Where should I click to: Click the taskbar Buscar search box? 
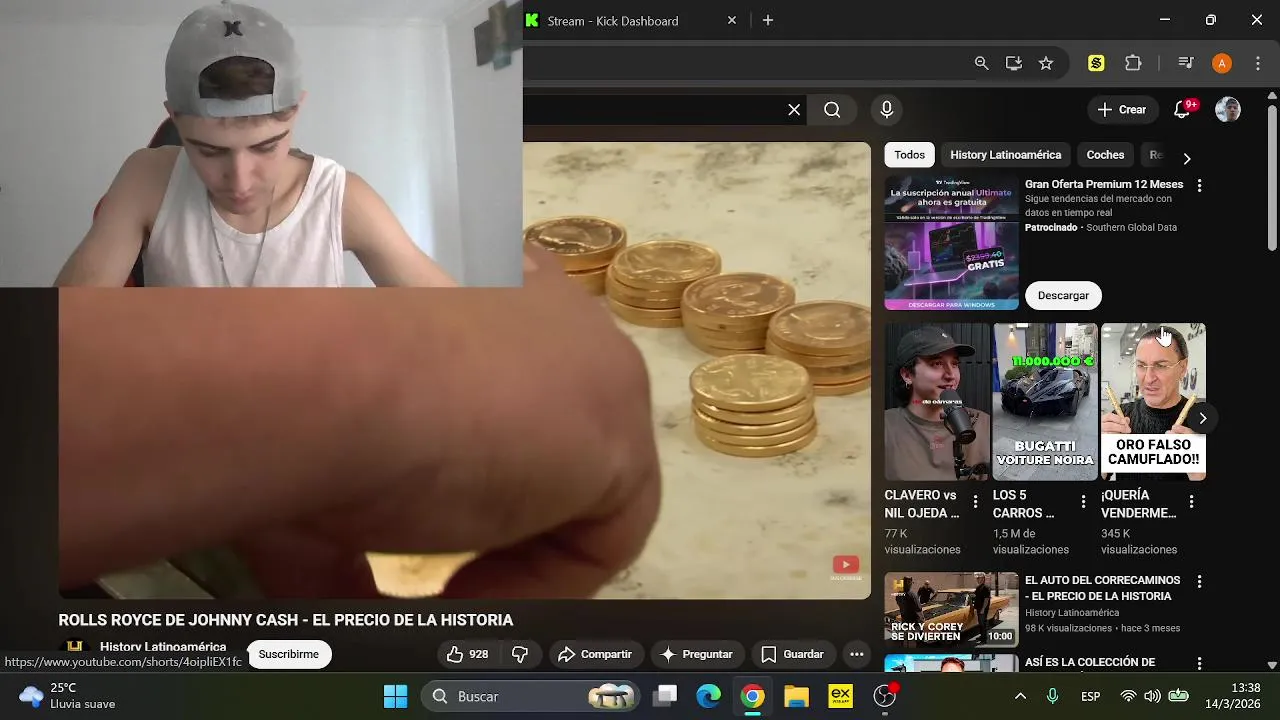[x=531, y=696]
